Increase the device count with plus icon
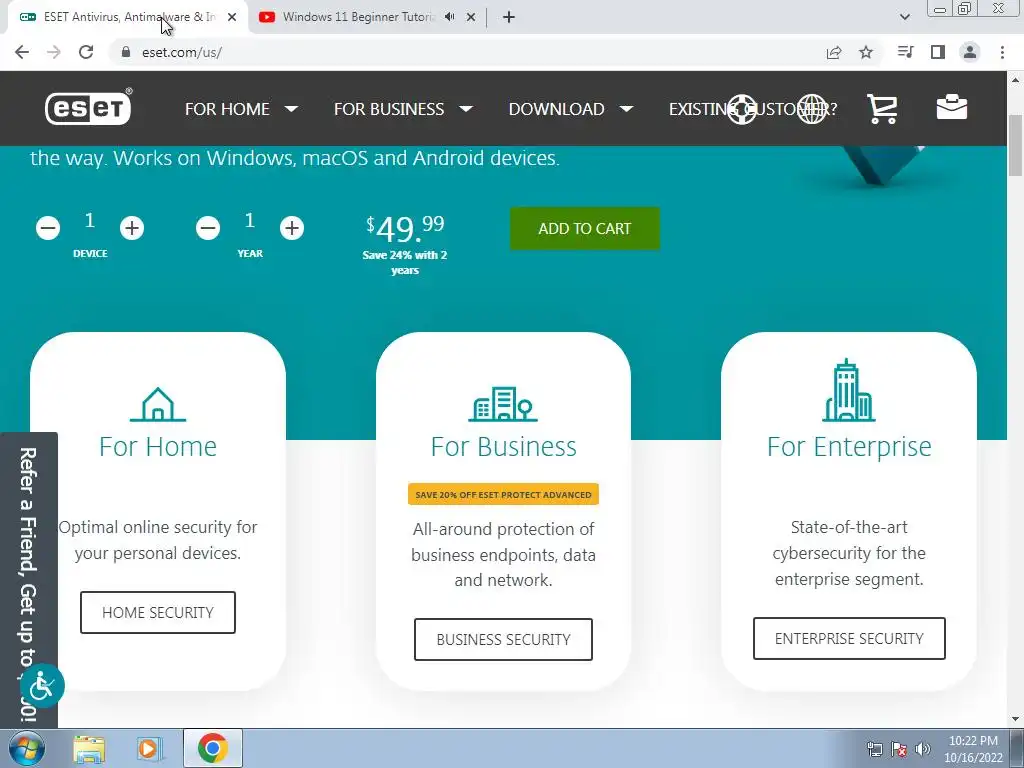Viewport: 1024px width, 768px height. [x=132, y=228]
